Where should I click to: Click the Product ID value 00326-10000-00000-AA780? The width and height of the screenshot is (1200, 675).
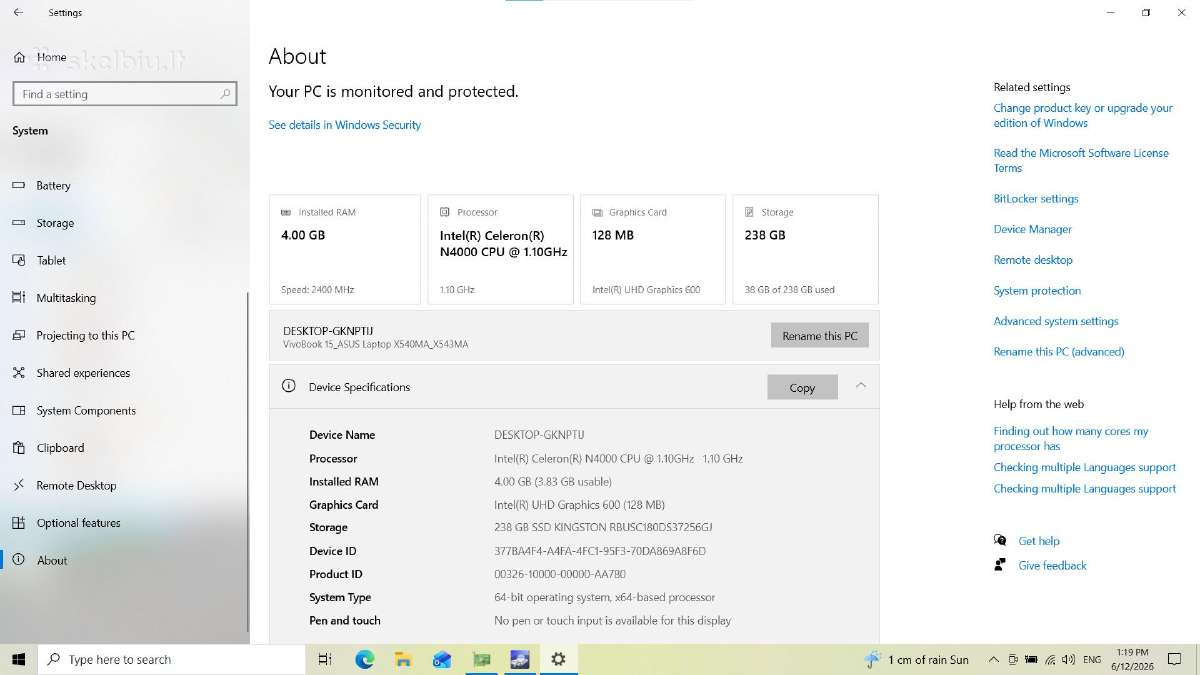click(x=560, y=574)
